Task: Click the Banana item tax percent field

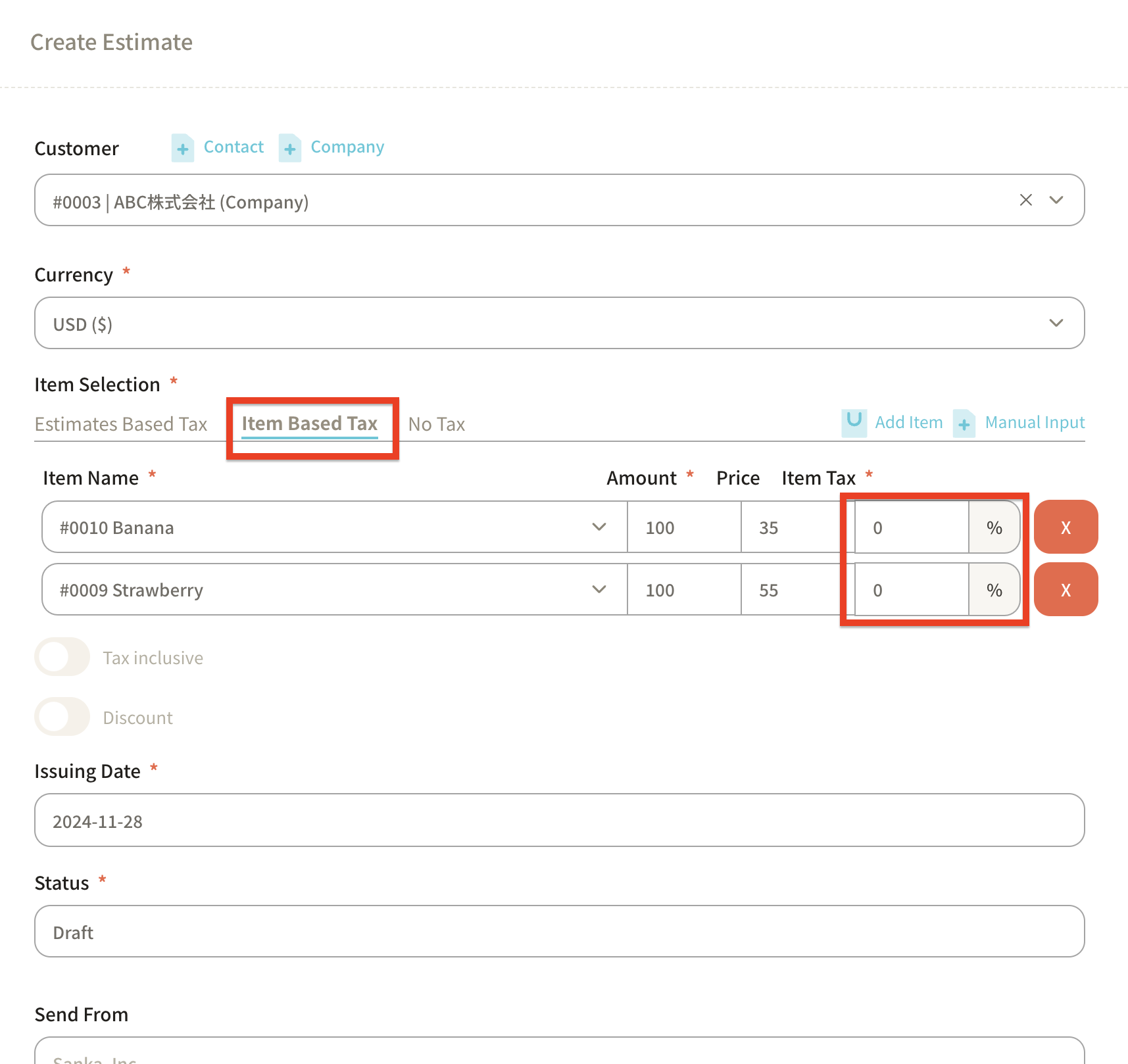Action: point(911,527)
